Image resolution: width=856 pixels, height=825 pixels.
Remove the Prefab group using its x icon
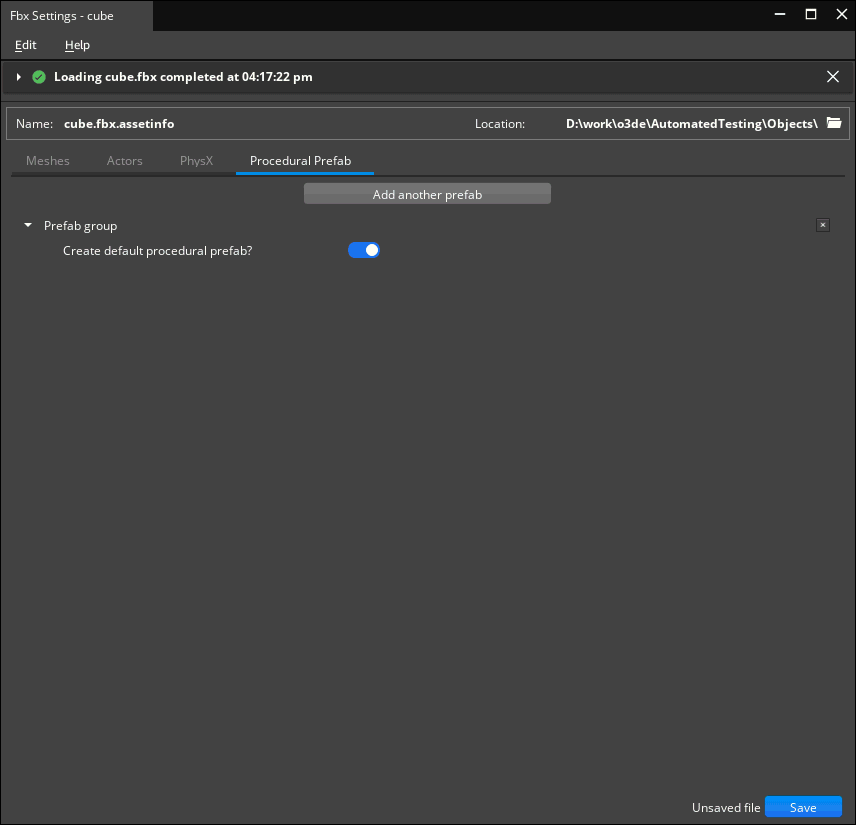pyautogui.click(x=822, y=225)
